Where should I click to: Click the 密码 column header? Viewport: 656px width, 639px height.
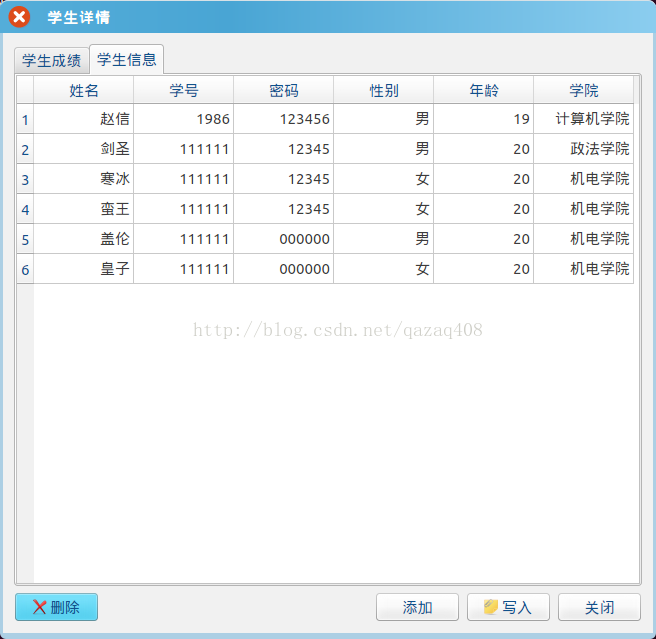point(283,90)
